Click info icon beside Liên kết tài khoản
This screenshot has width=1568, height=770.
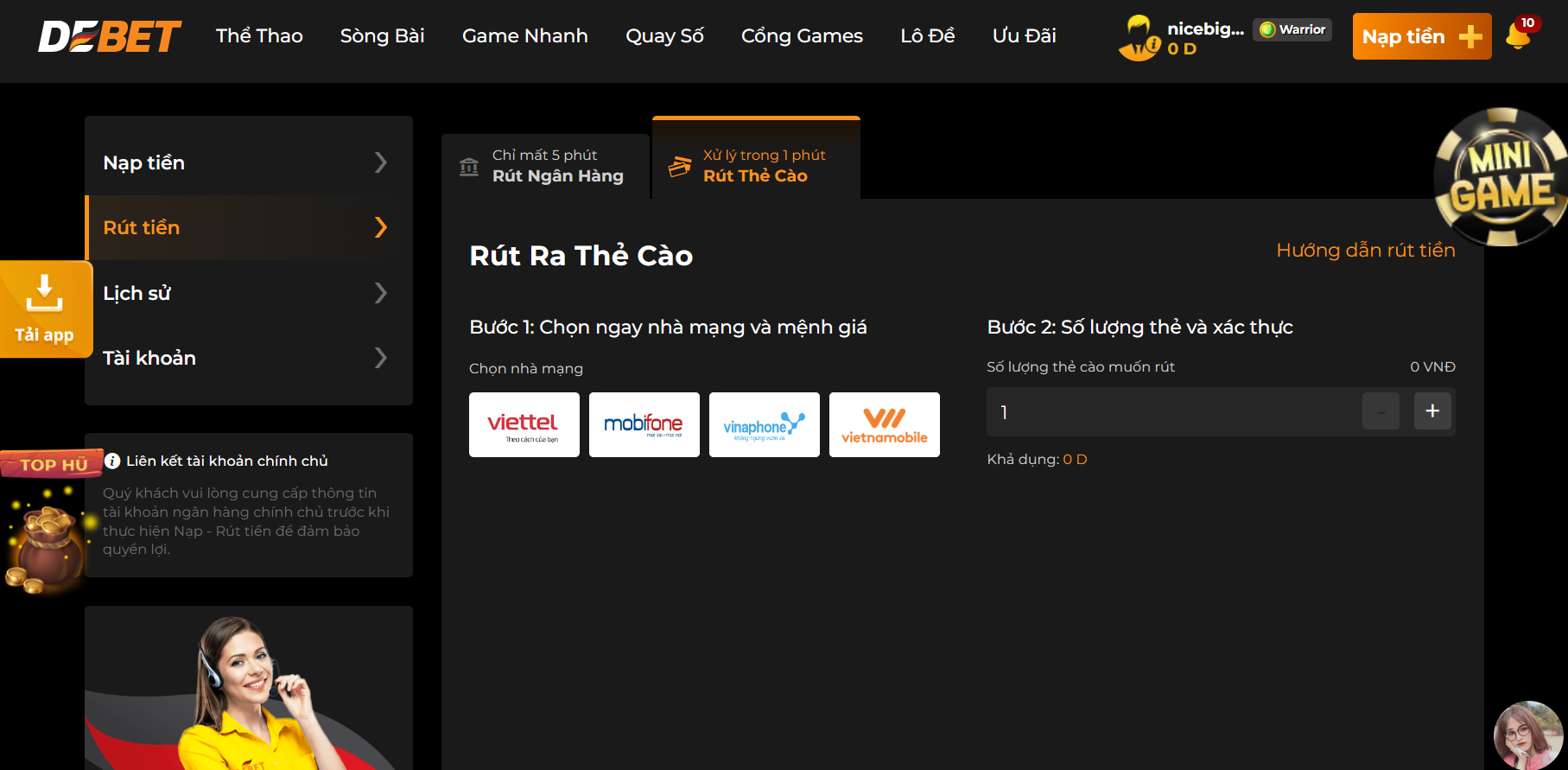[112, 461]
